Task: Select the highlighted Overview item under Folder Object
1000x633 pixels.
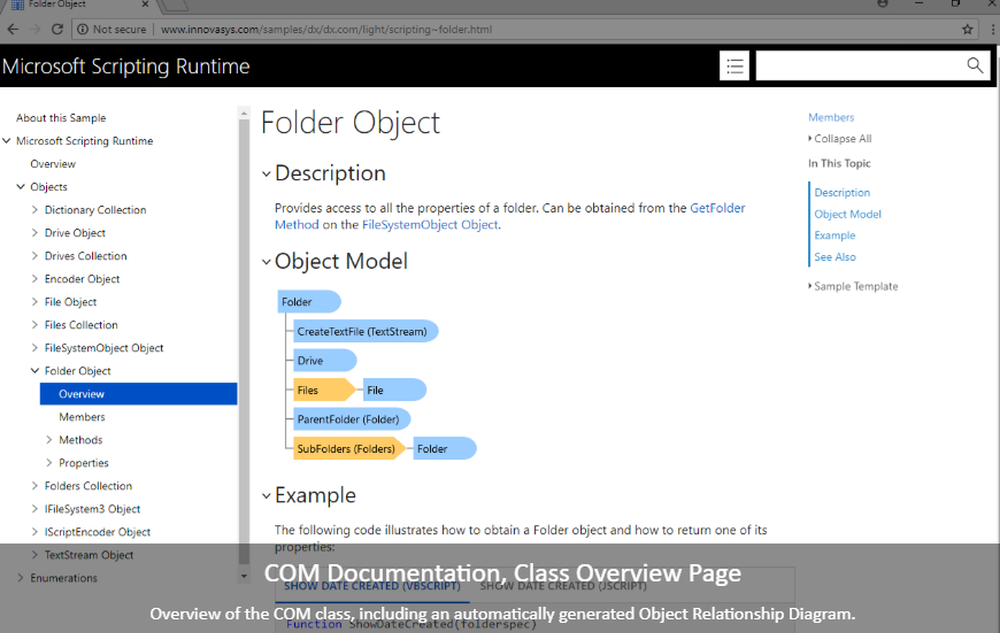Action: click(x=138, y=394)
